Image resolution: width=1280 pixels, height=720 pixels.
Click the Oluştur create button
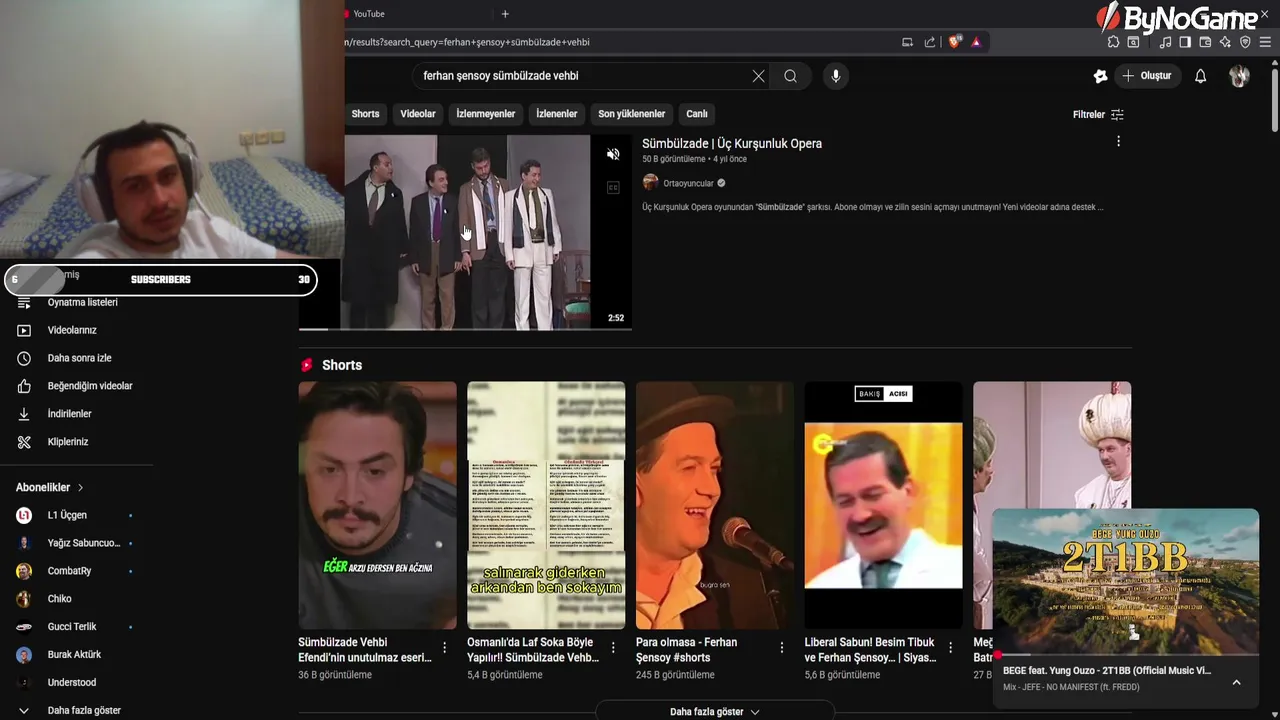coord(1147,76)
